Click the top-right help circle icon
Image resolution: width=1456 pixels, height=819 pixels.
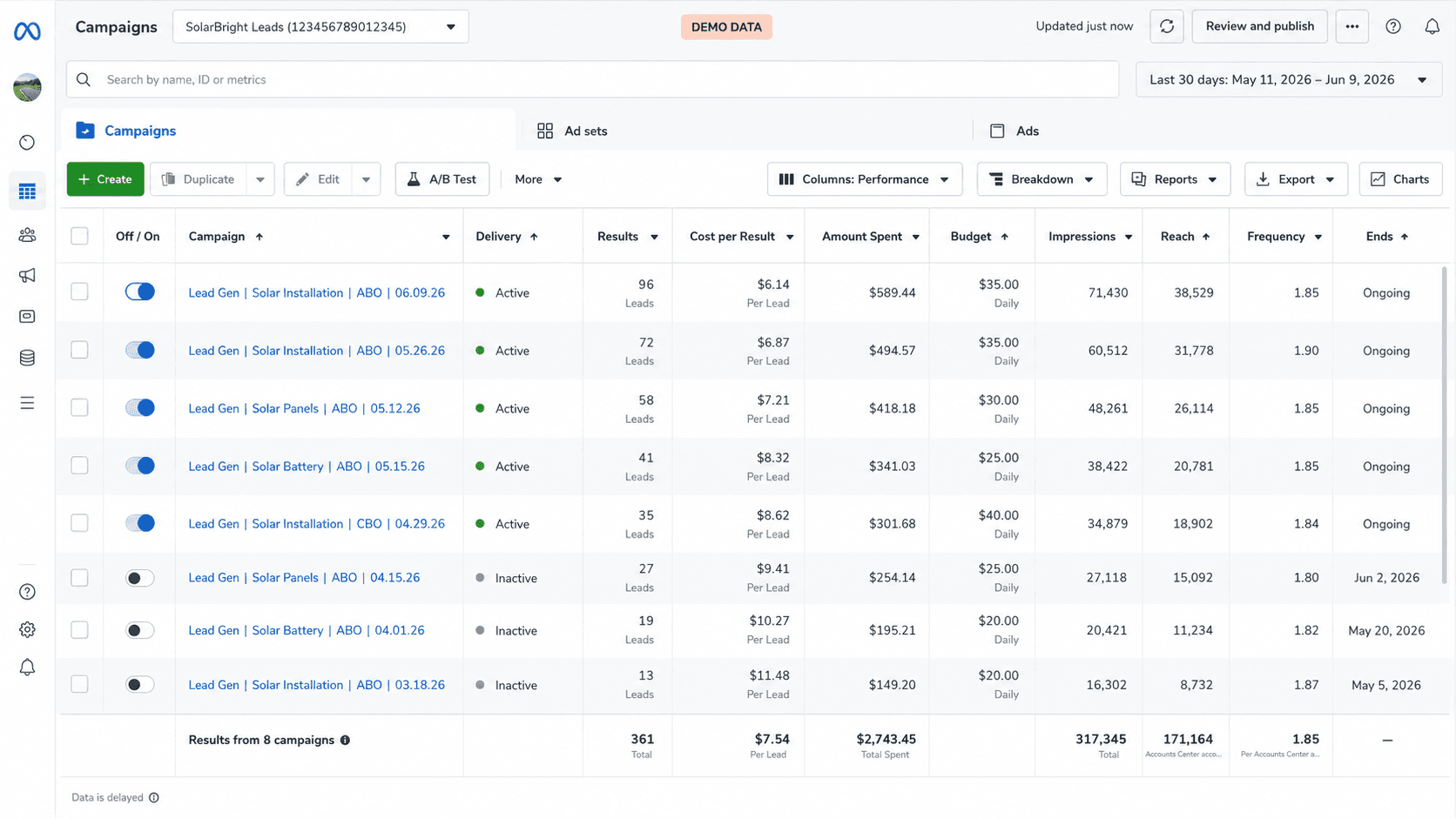click(1393, 27)
